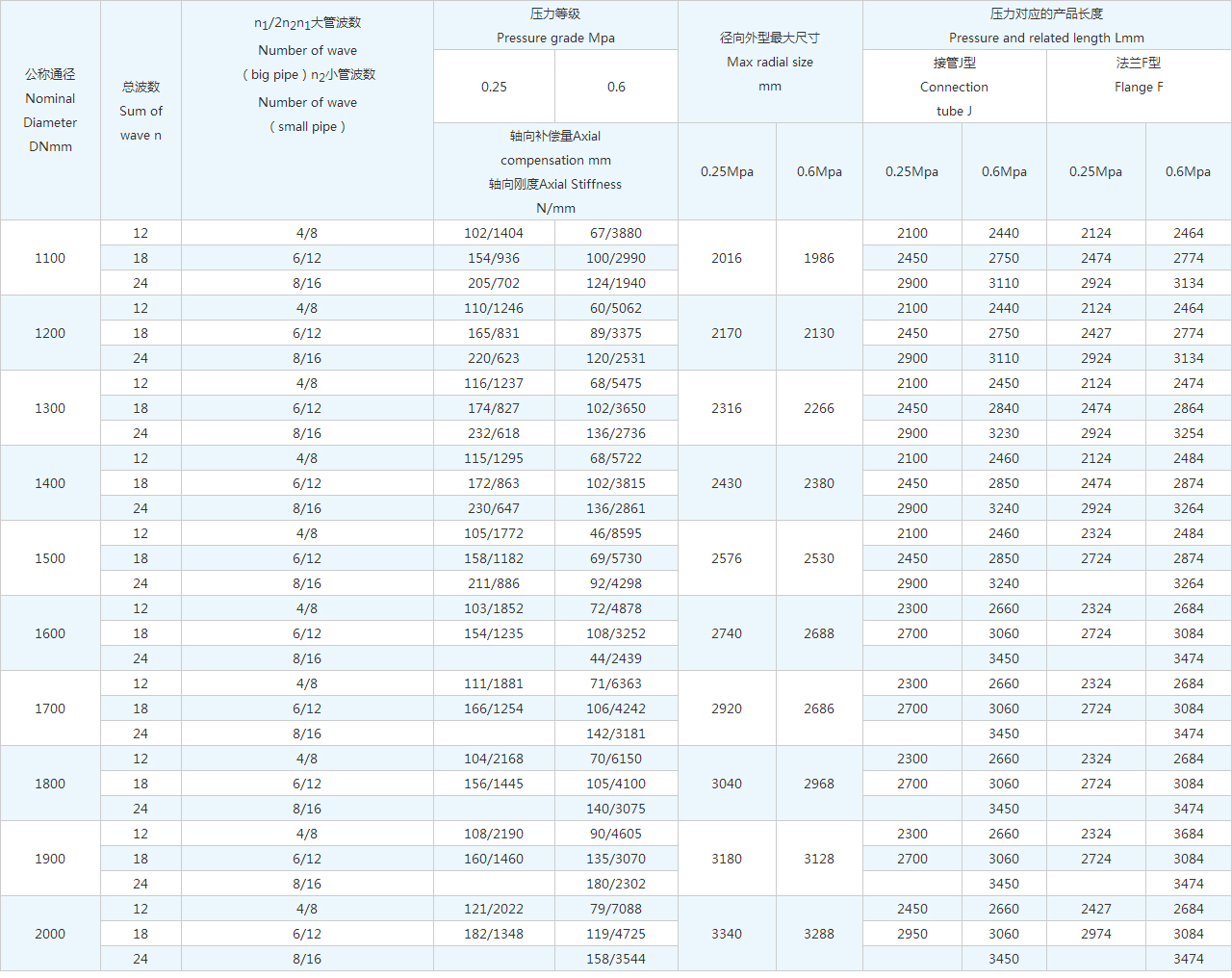Select the Connection tube J header cell
The image size is (1232, 978).
point(954,87)
